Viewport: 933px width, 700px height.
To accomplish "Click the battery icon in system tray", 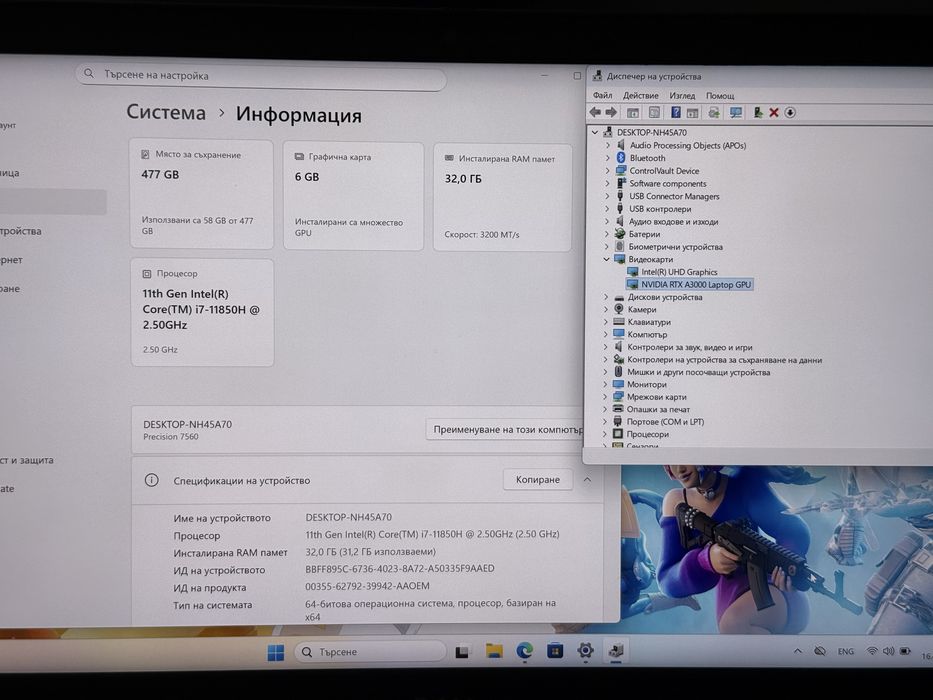I will pyautogui.click(x=905, y=651).
